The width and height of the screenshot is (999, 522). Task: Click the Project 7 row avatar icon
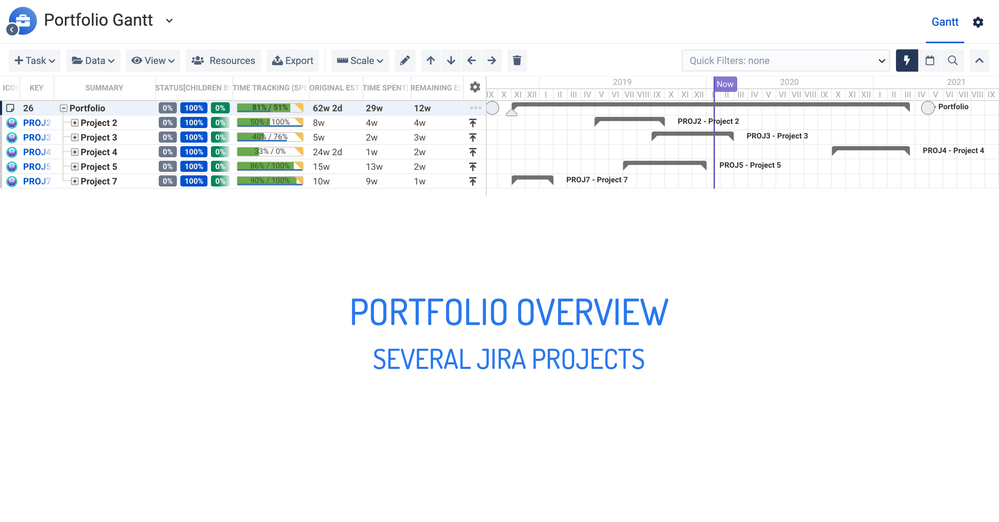(11, 182)
